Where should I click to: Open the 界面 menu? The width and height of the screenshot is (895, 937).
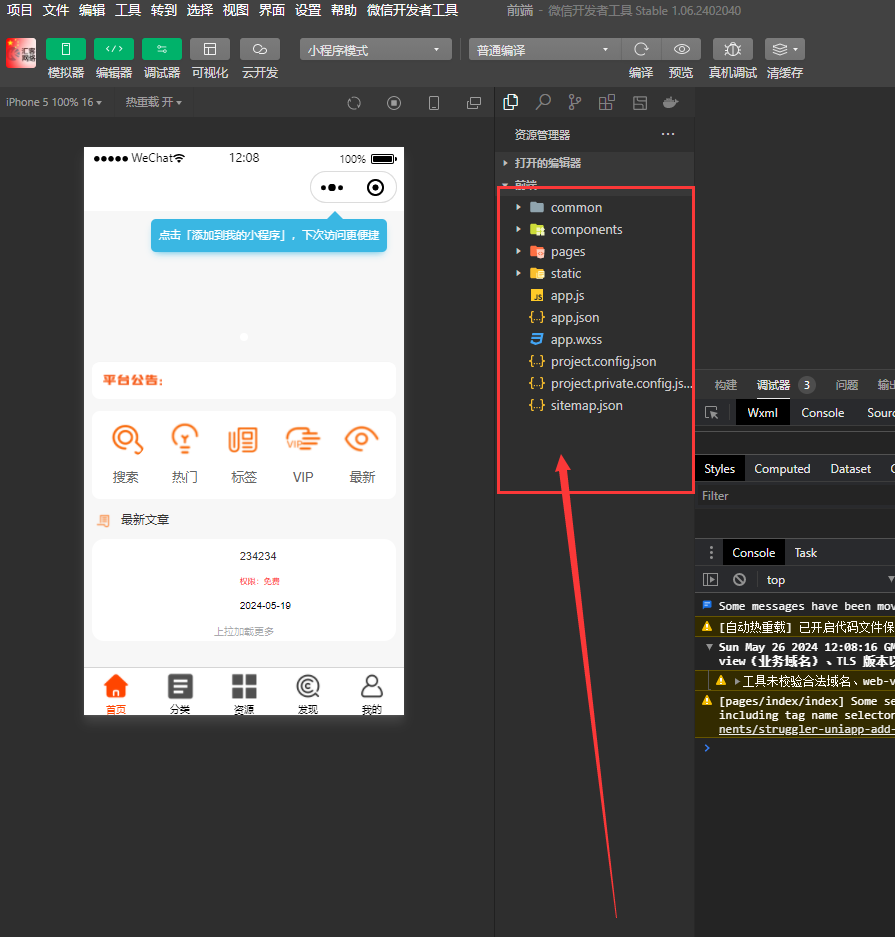[x=271, y=10]
